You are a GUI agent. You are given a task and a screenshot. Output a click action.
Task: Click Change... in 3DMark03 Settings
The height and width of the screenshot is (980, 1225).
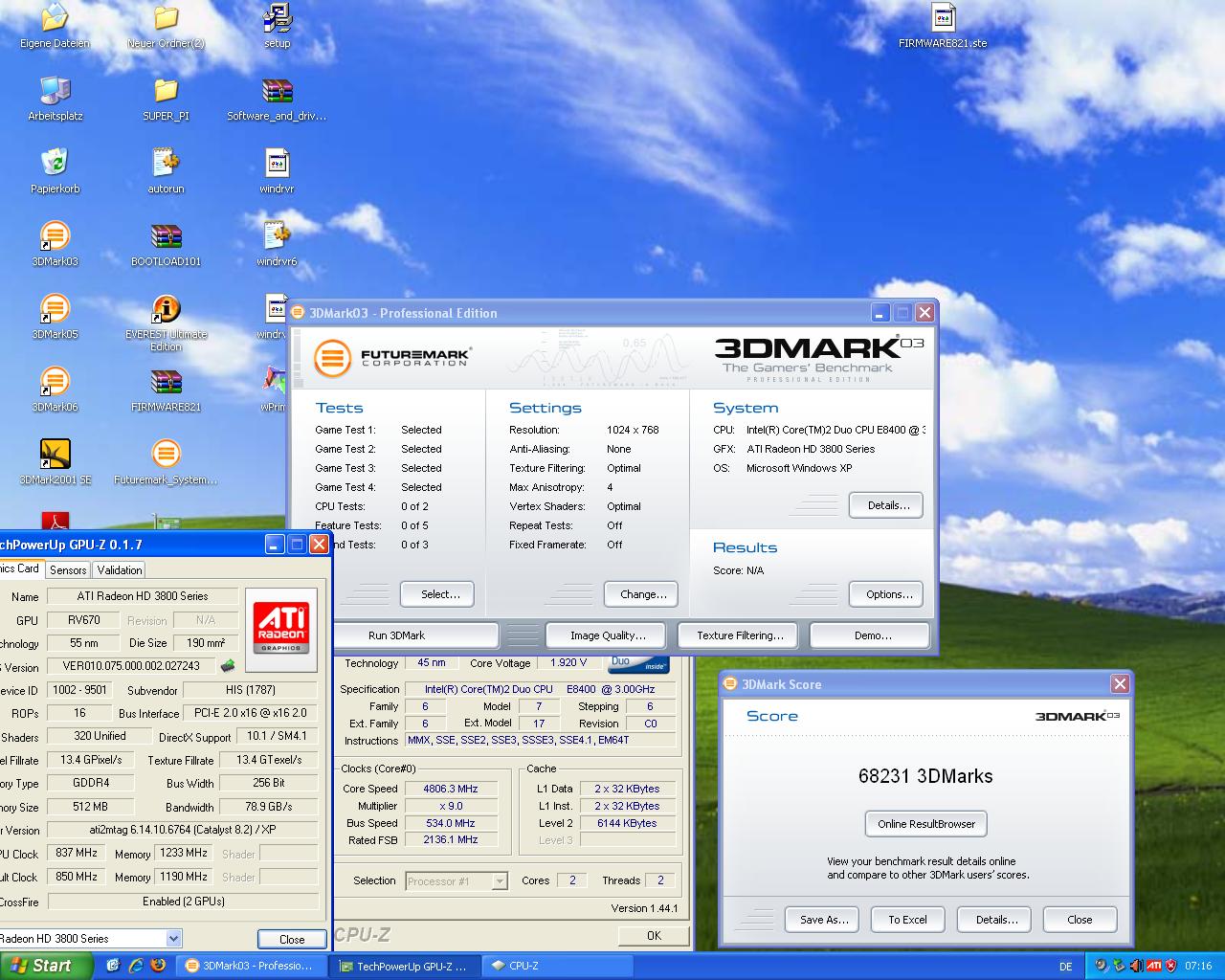643,594
